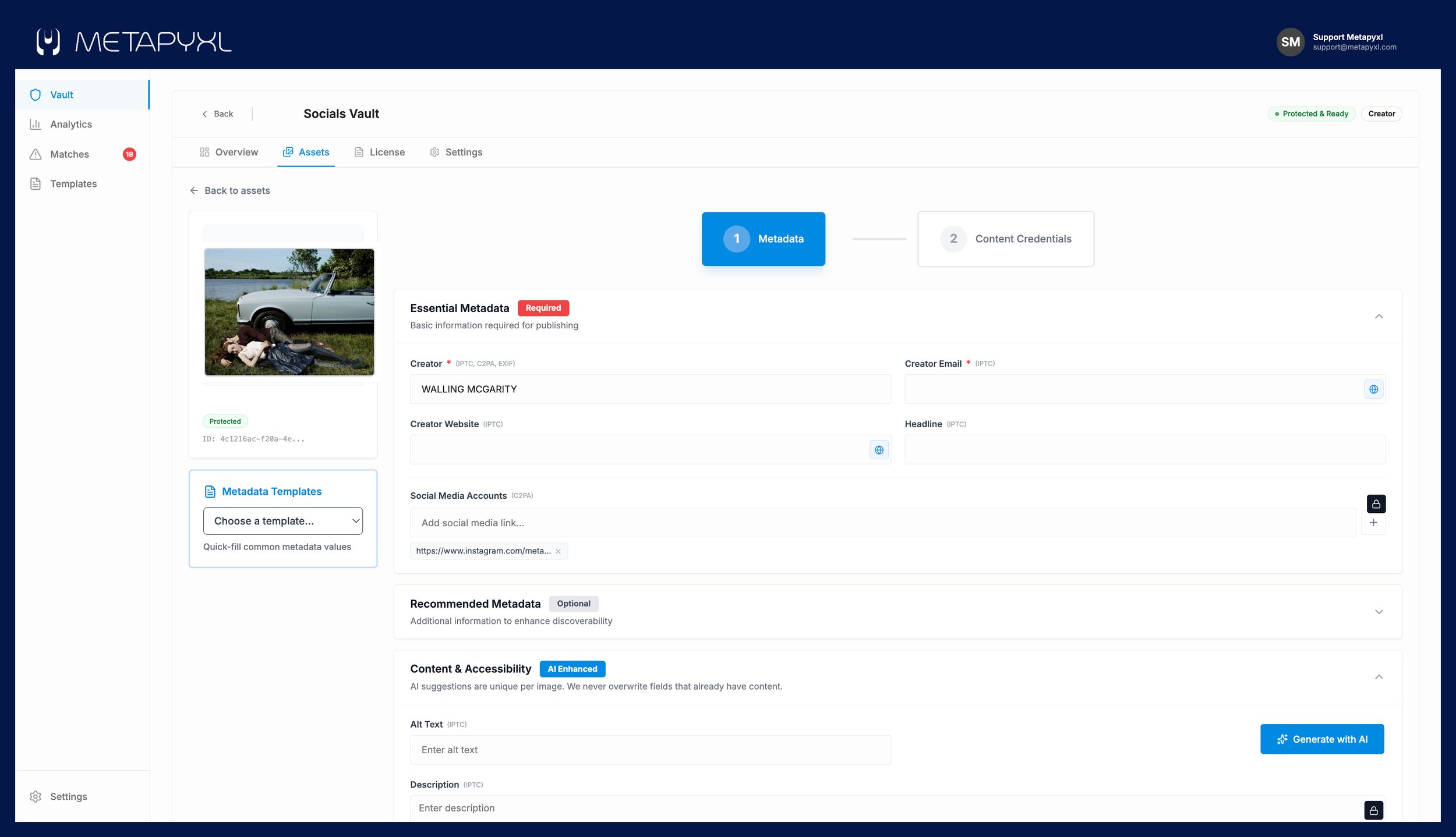Select the Assets tab
Viewport: 1456px width, 837px height.
click(x=306, y=152)
